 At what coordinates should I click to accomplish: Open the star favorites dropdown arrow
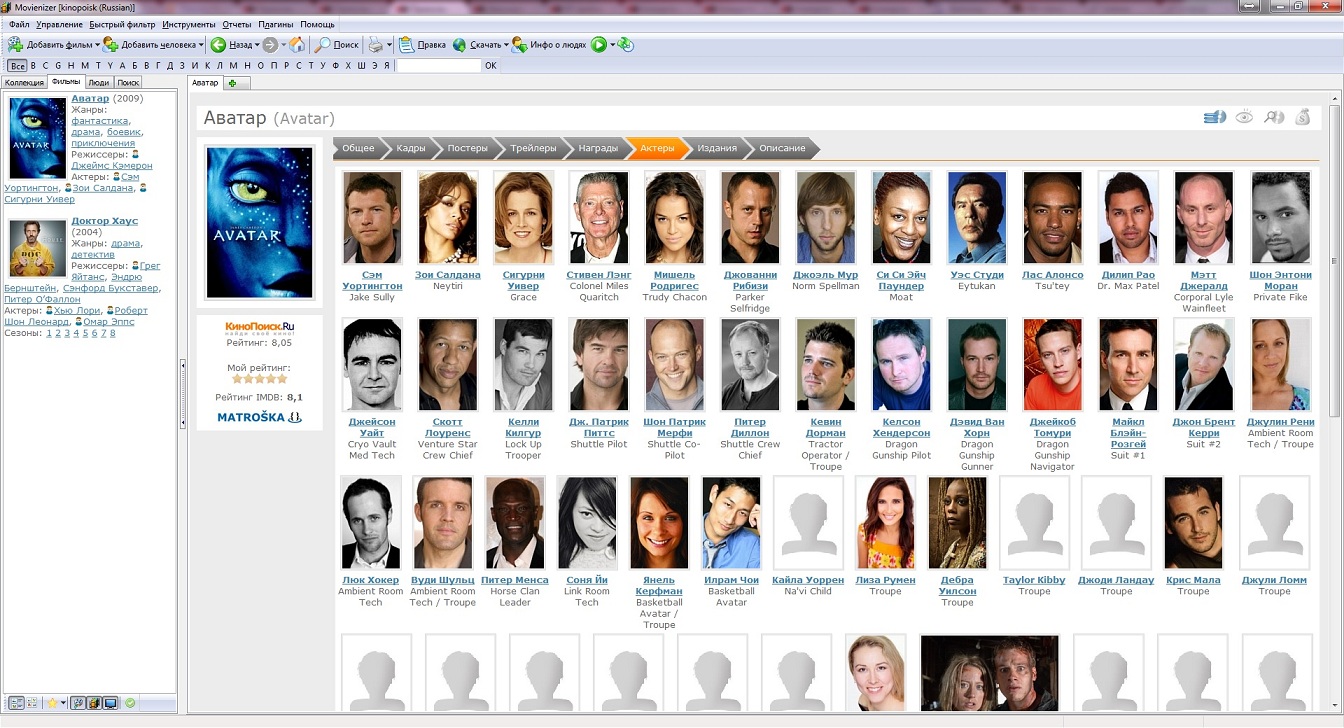tap(64, 703)
